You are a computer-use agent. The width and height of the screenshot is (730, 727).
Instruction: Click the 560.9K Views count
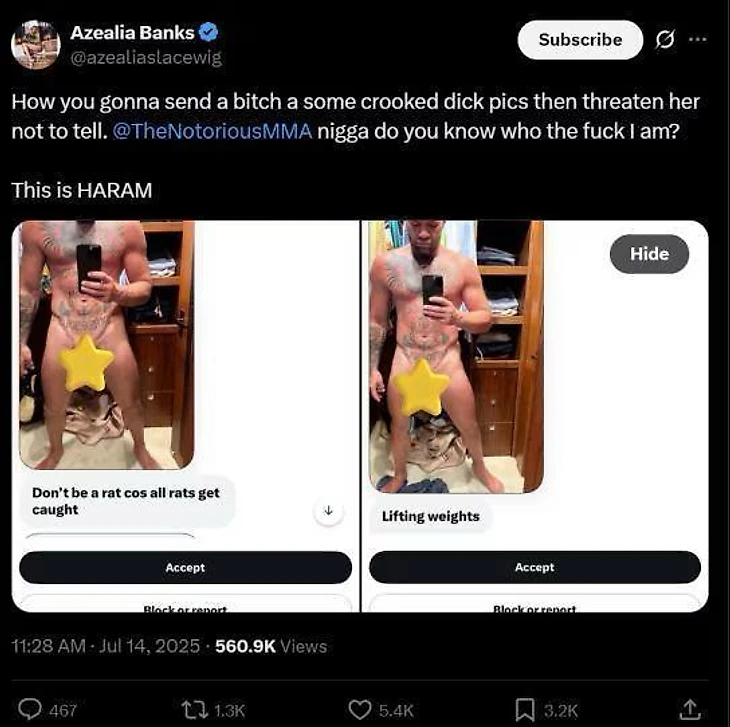(271, 646)
